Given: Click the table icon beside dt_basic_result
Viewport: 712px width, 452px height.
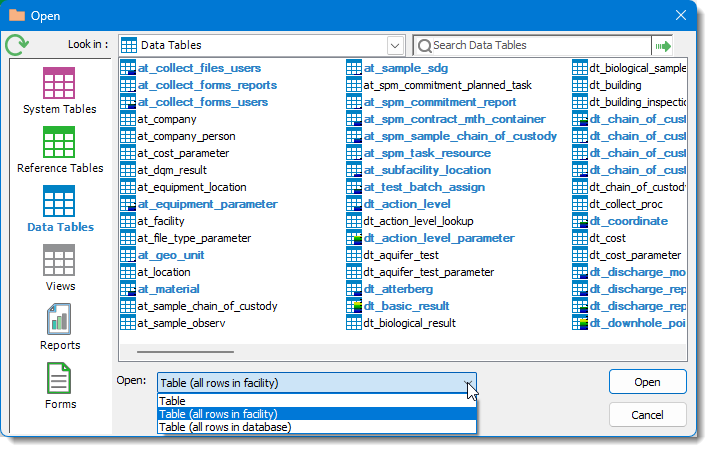Looking at the screenshot, I should (x=354, y=306).
